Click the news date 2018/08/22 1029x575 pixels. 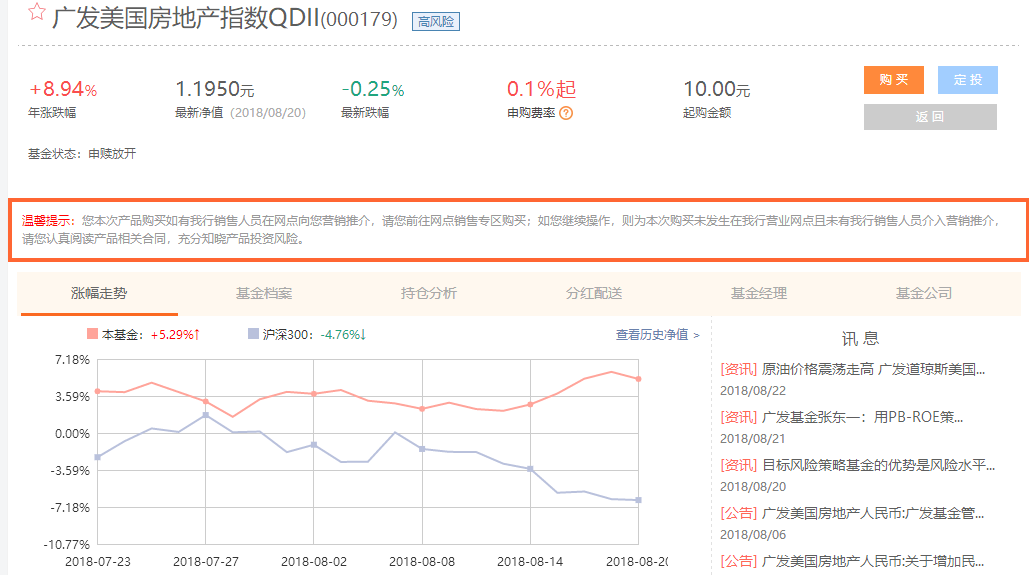[x=753, y=391]
